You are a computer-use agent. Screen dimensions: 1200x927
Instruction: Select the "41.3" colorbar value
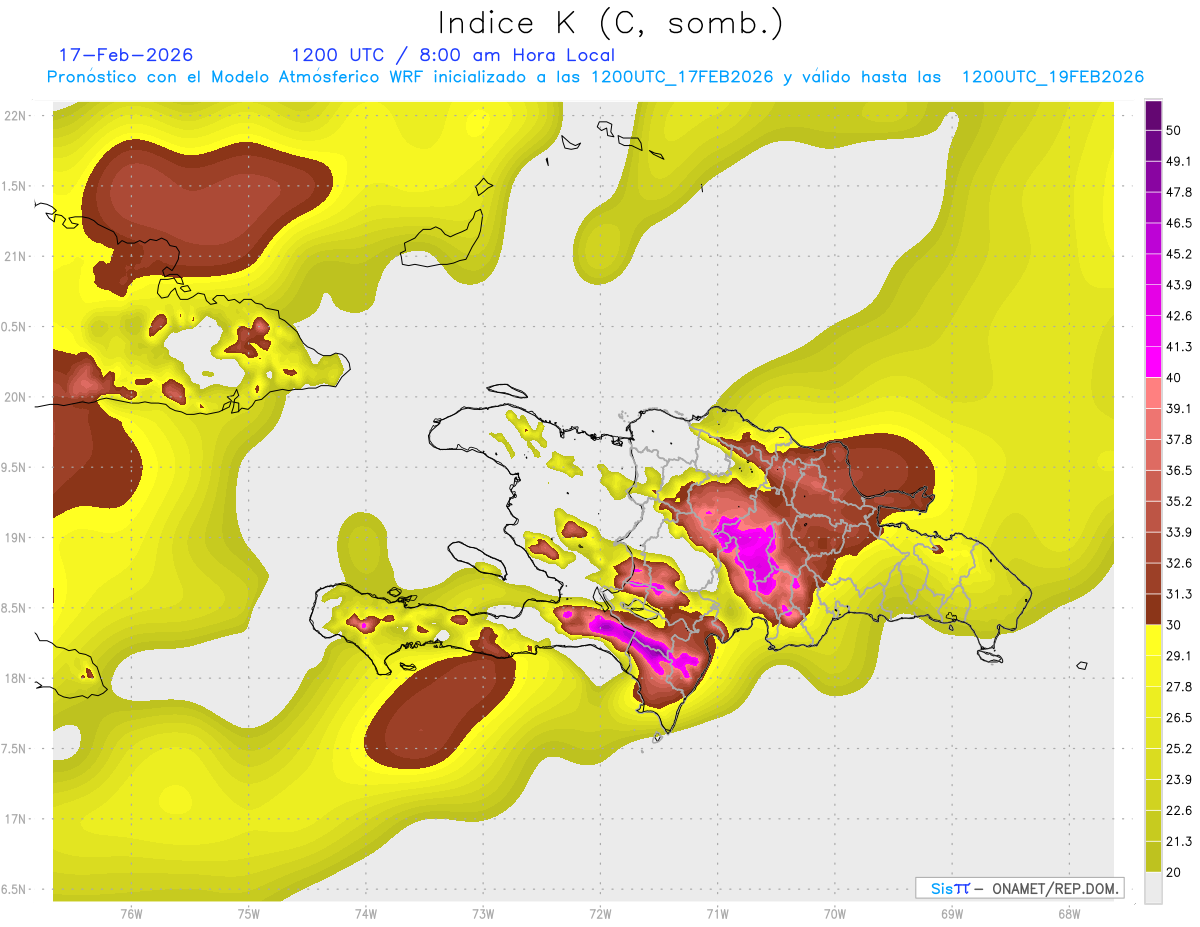tap(1179, 347)
